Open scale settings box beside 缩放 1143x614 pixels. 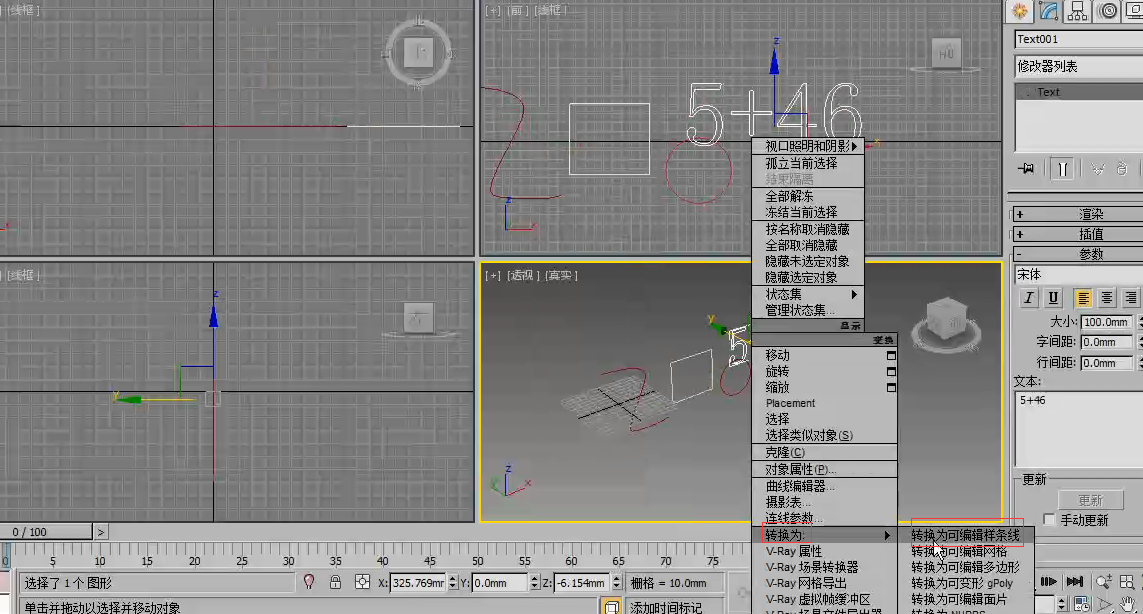(x=891, y=388)
